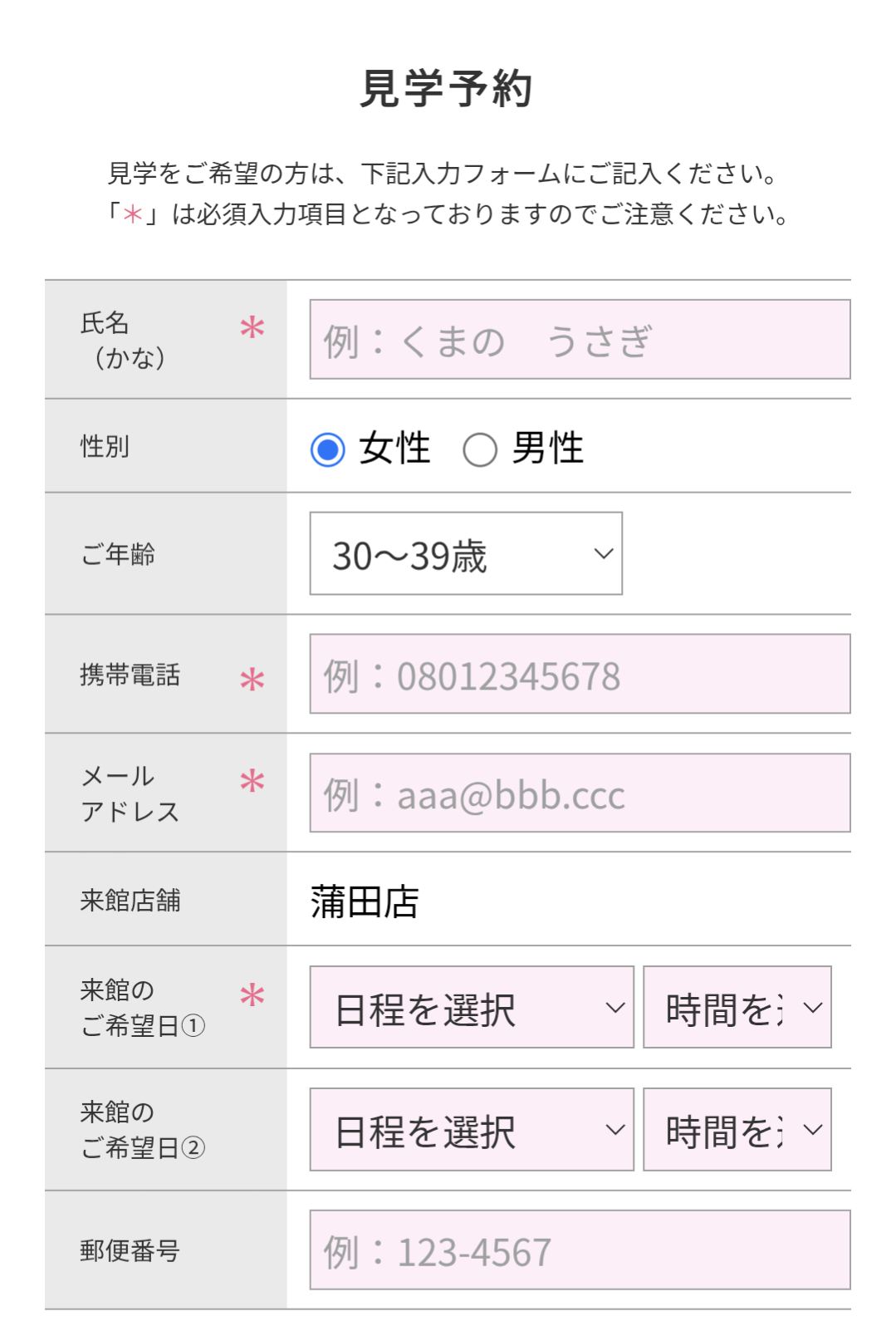The width and height of the screenshot is (896, 1321).
Task: Click the 蒲田店 store name text
Action: (365, 901)
